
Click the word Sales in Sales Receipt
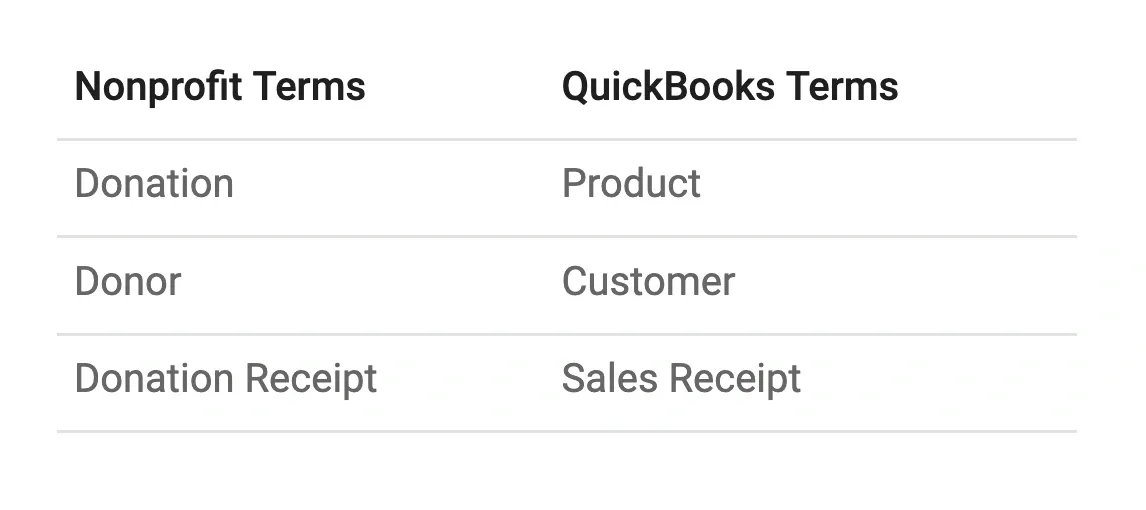tap(610, 378)
